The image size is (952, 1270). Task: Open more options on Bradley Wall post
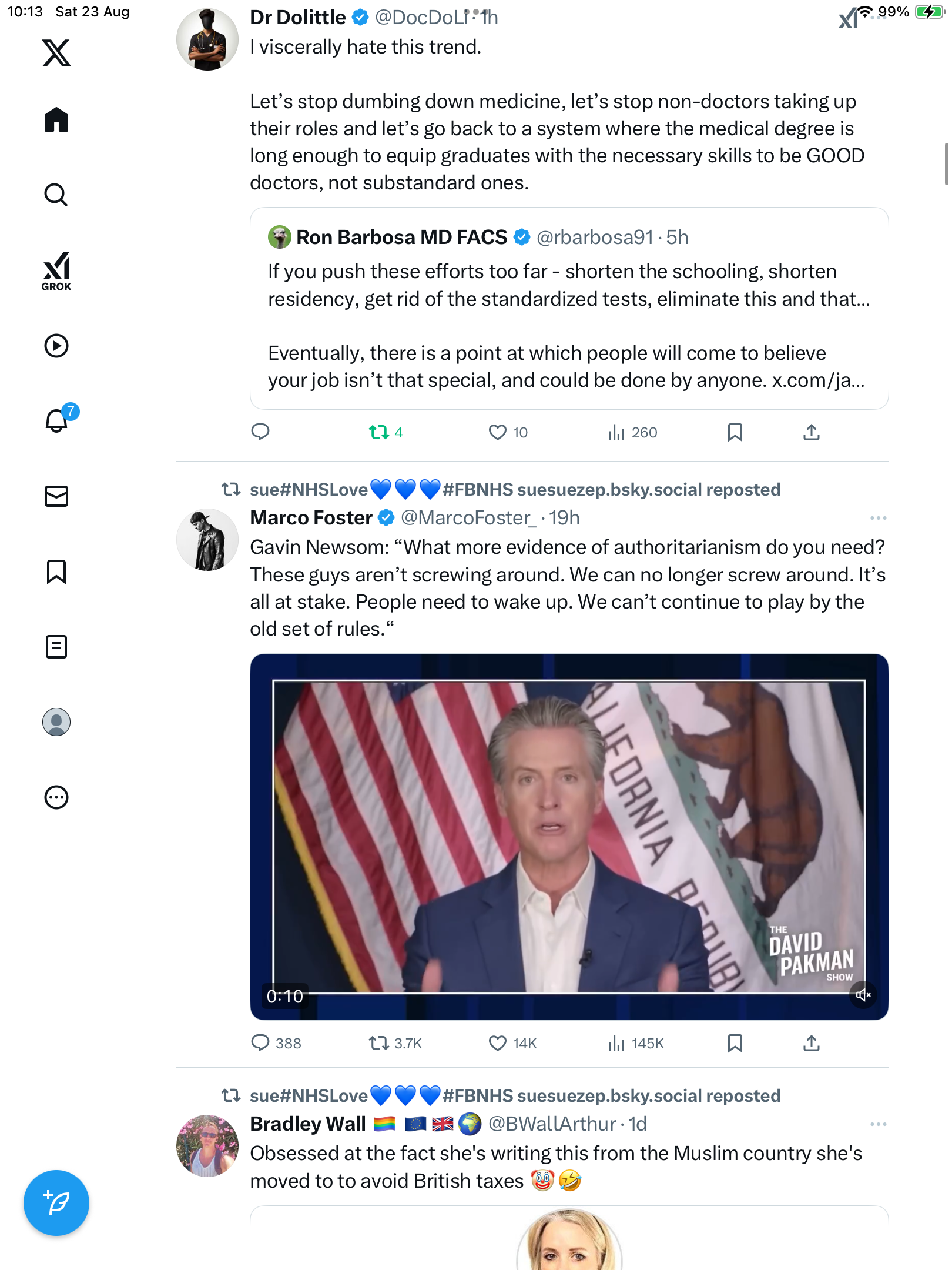878,1124
